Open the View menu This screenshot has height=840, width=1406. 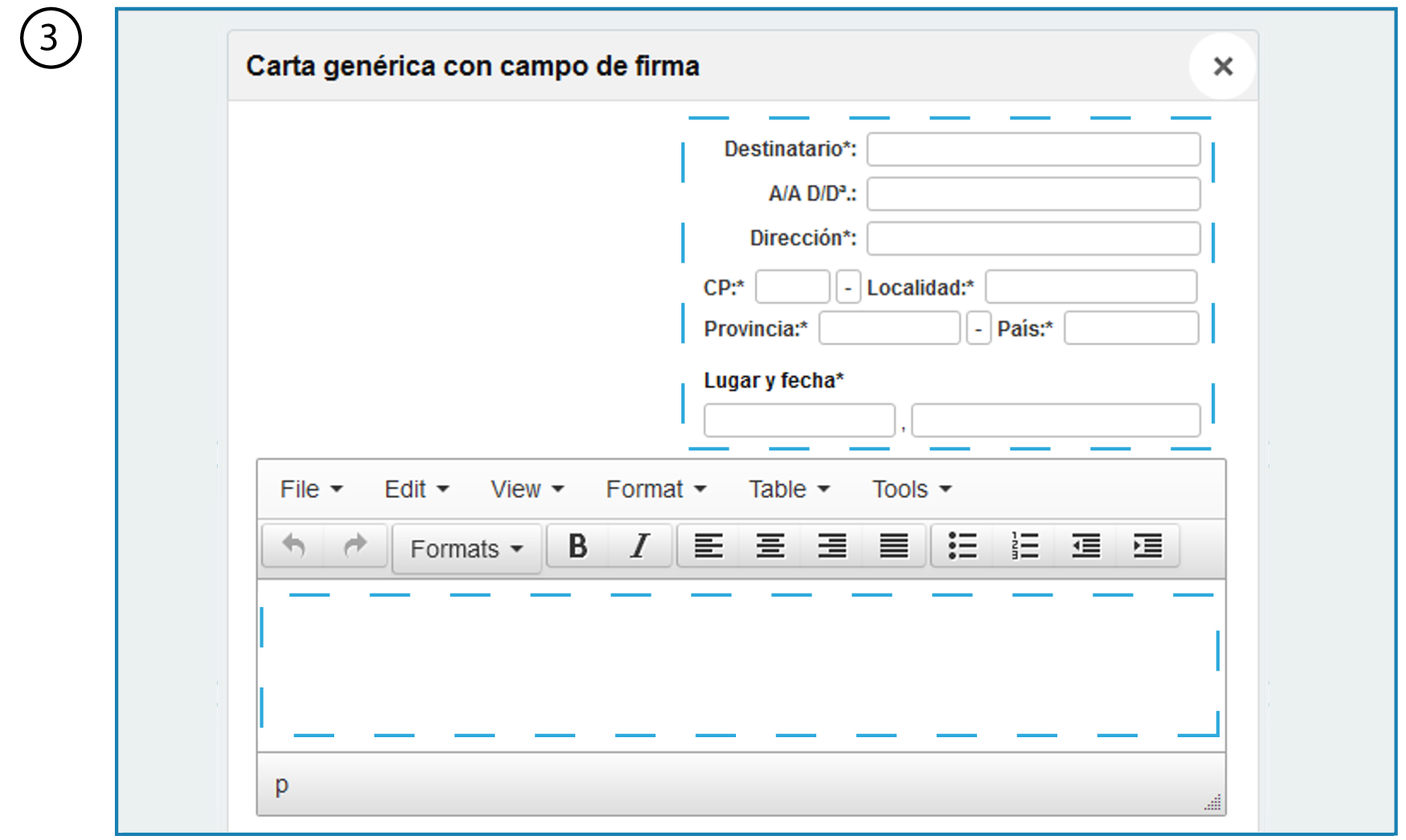click(527, 489)
